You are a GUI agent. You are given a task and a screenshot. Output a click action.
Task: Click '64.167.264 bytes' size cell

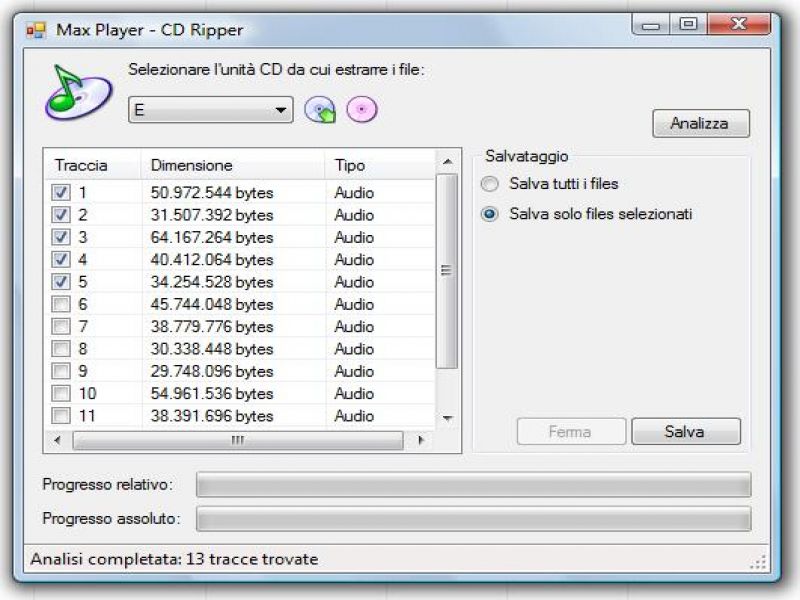coord(212,238)
